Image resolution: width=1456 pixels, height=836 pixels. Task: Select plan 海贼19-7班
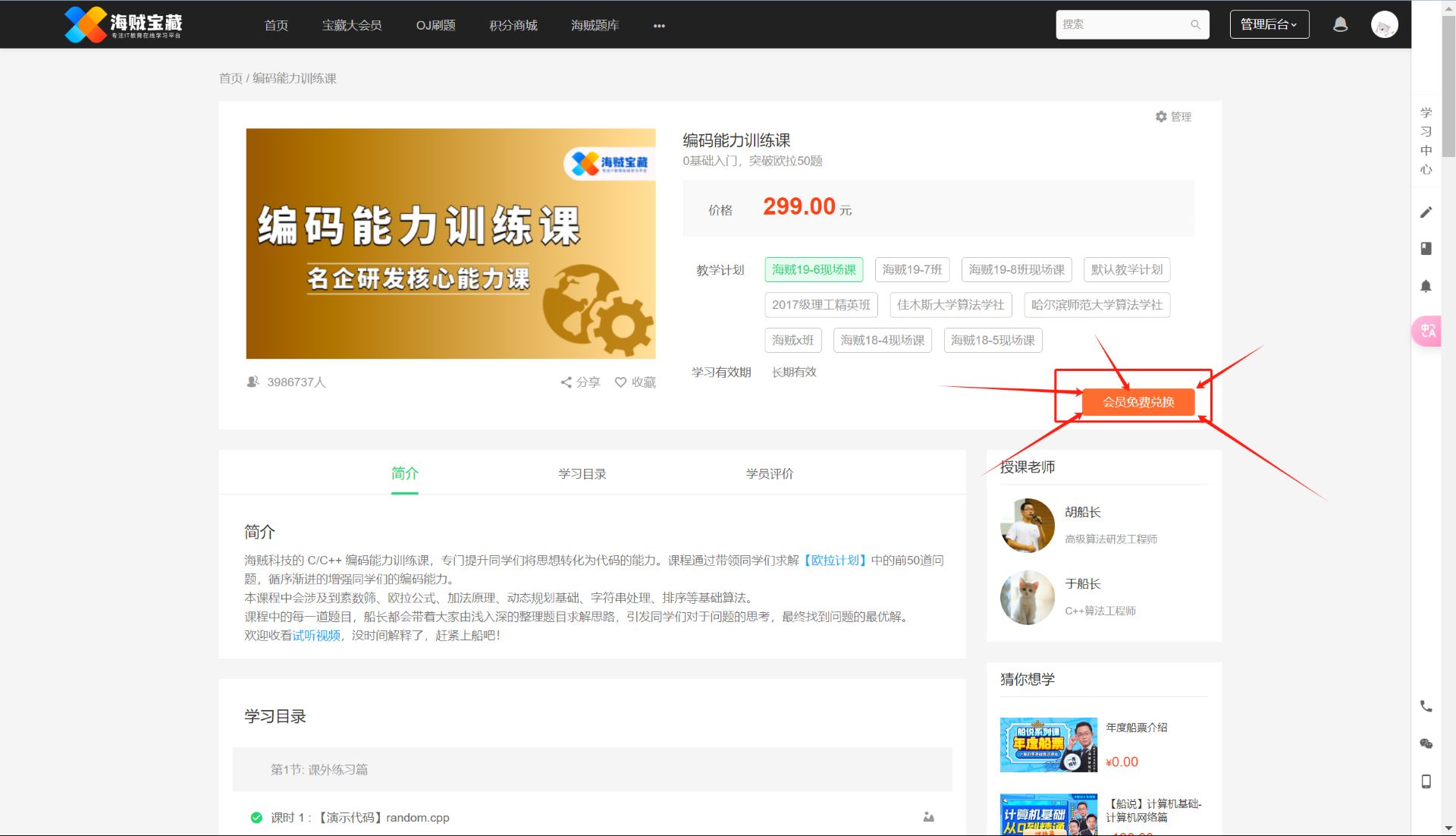pyautogui.click(x=912, y=269)
